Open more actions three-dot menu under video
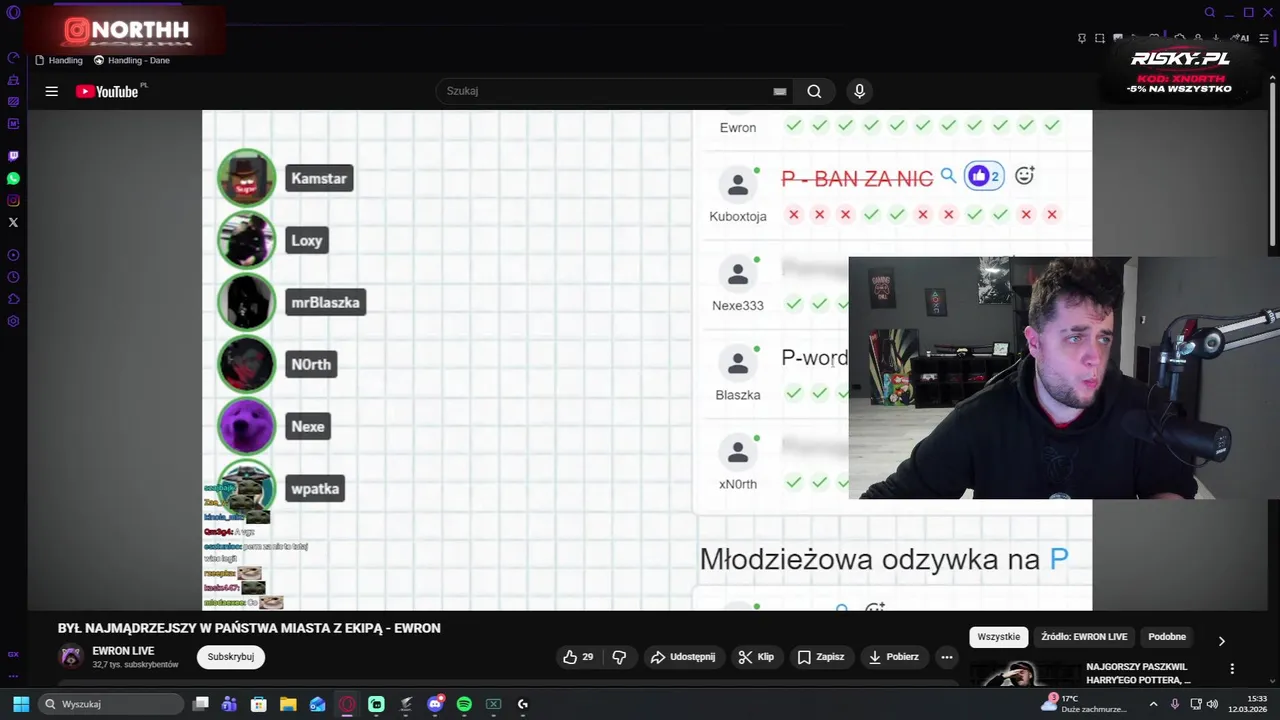The height and width of the screenshot is (720, 1280). (947, 657)
